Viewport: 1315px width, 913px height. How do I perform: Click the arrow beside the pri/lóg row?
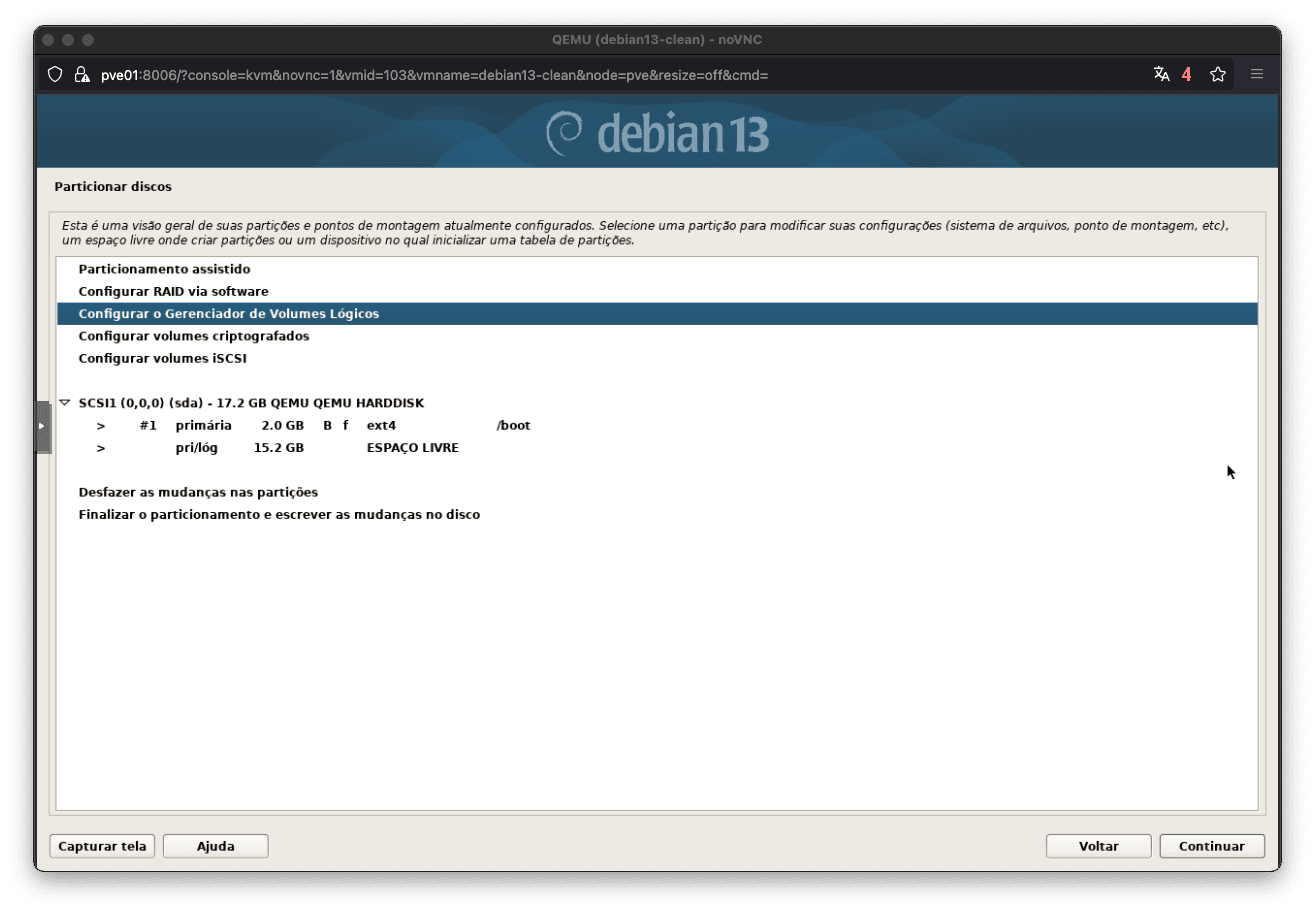click(101, 448)
